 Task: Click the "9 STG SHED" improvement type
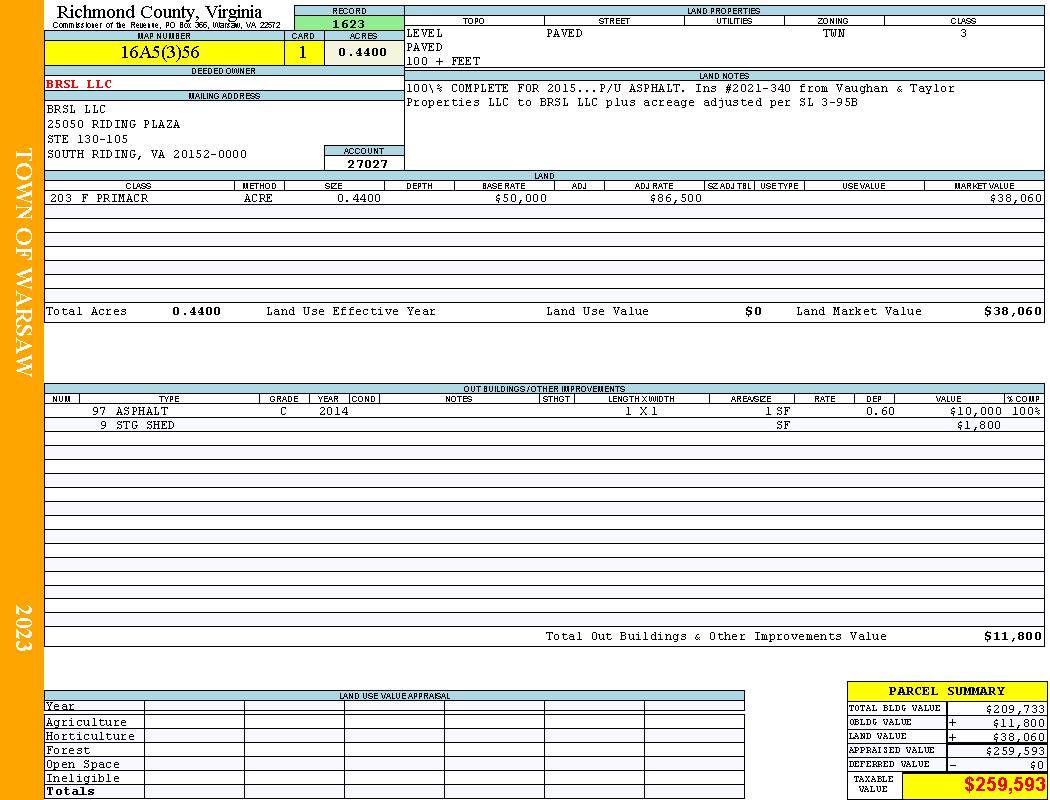point(137,425)
